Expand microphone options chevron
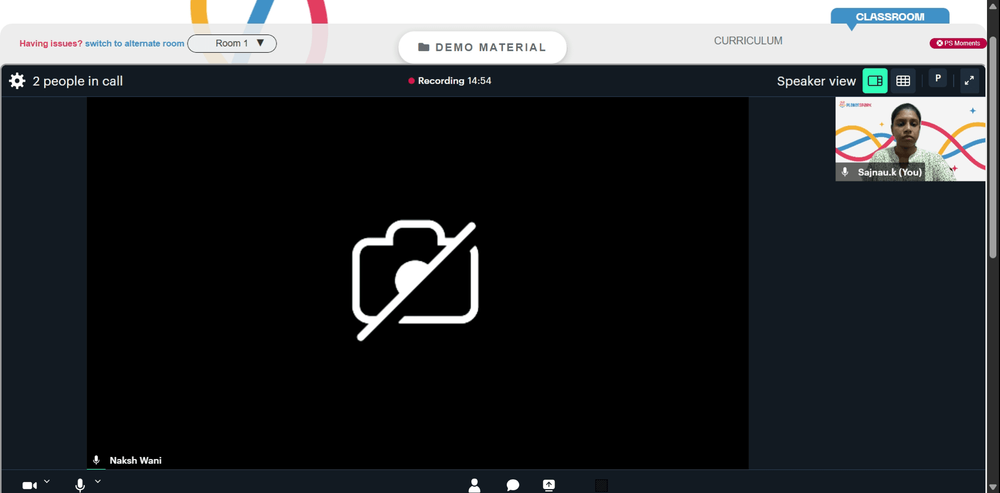This screenshot has width=1000, height=493. point(98,482)
